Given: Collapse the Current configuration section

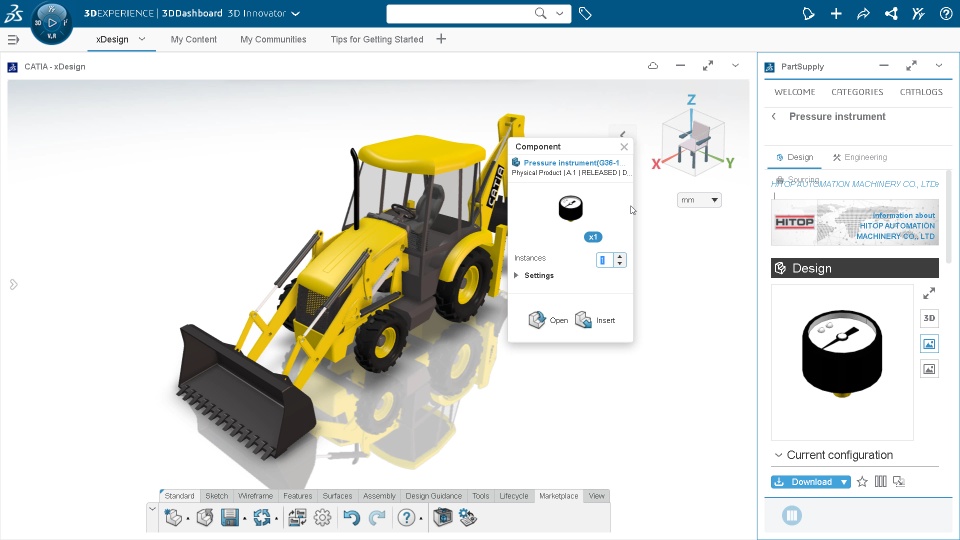Looking at the screenshot, I should tap(778, 456).
